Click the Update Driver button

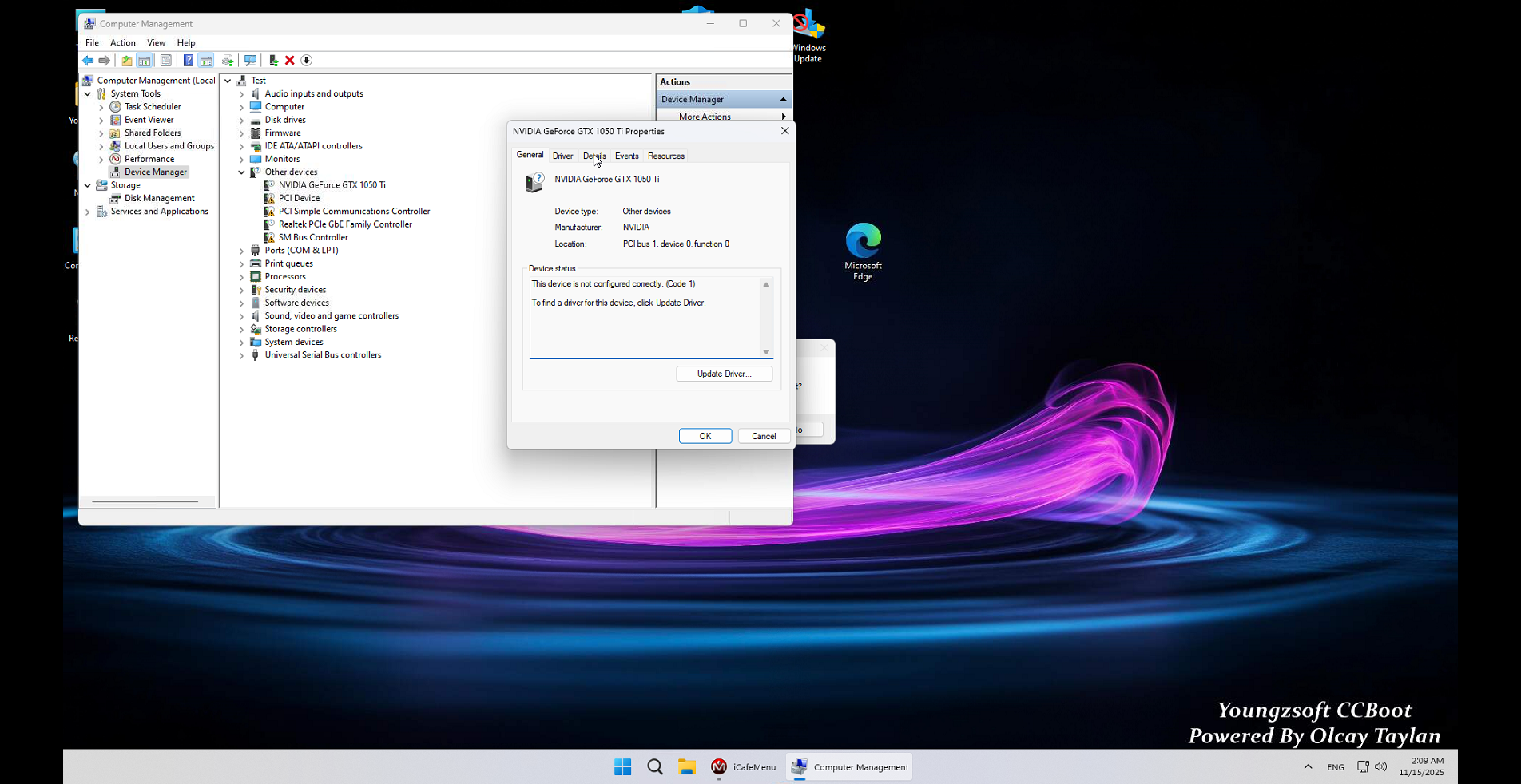click(x=723, y=374)
